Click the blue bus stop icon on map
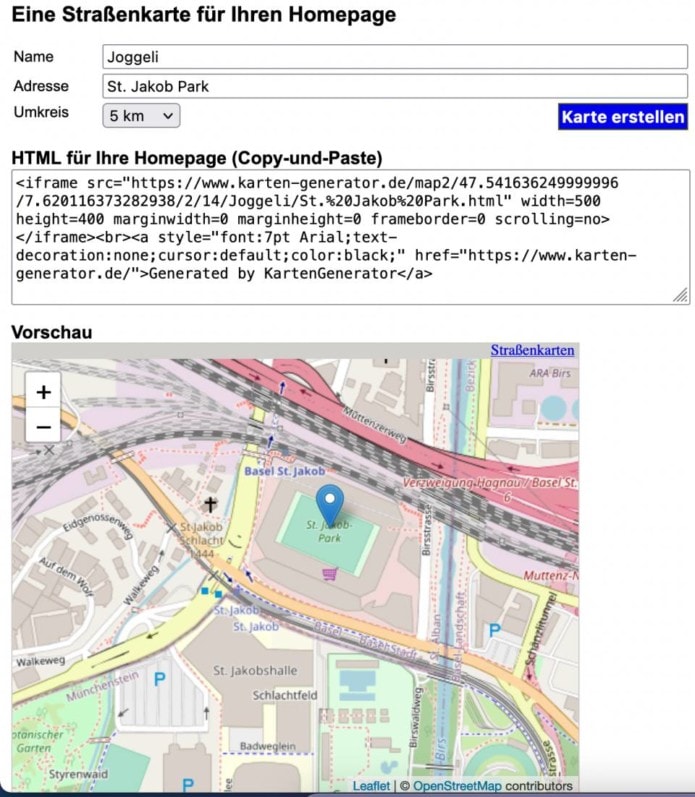This screenshot has width=695, height=797. tap(205, 591)
